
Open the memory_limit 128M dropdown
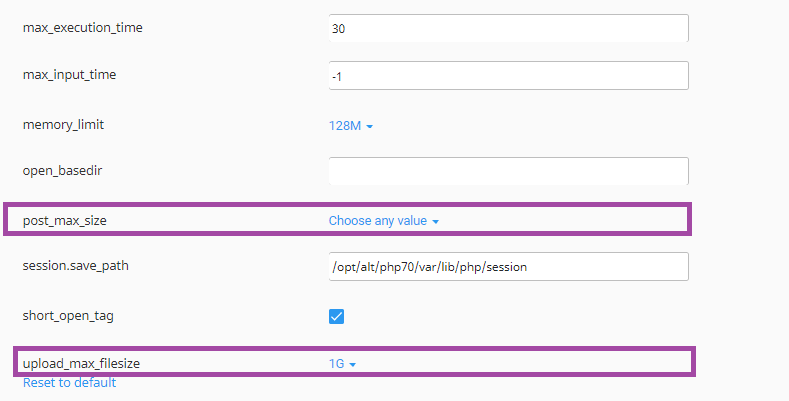click(x=350, y=126)
